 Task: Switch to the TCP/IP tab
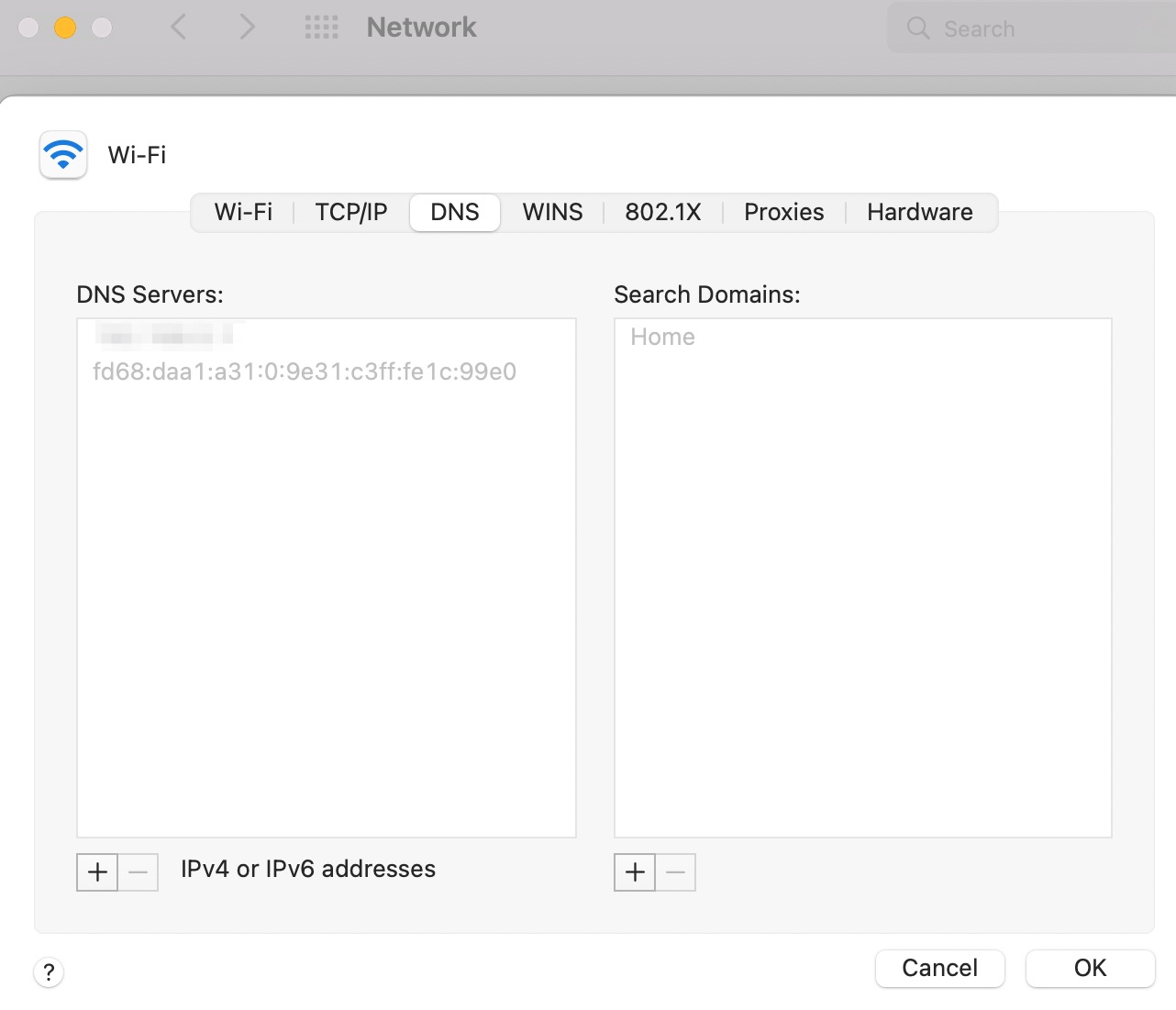click(351, 213)
